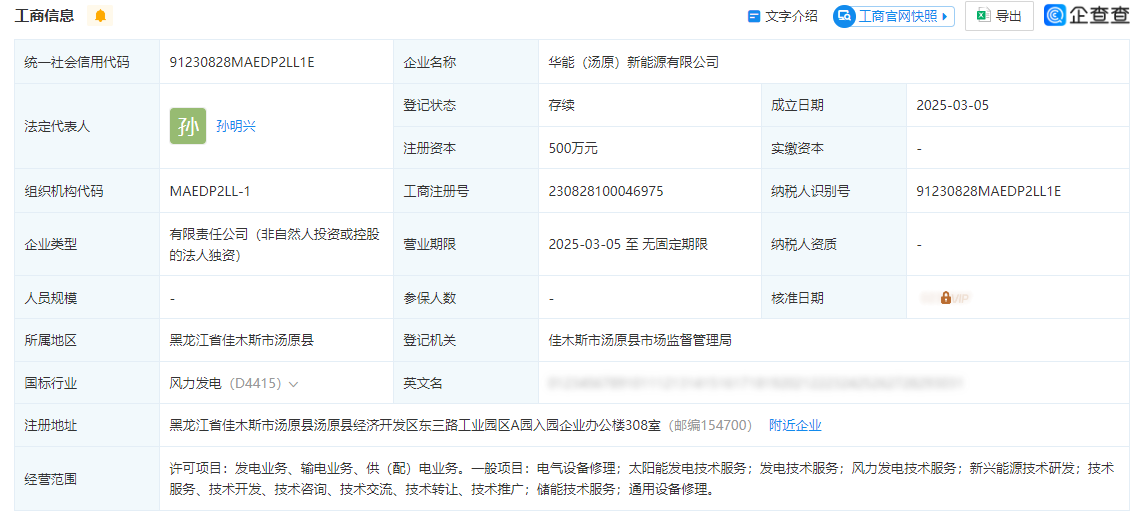This screenshot has height=511, width=1139.
Task: Click company name 华能（汤原）新能源有限公司
Action: (x=634, y=62)
